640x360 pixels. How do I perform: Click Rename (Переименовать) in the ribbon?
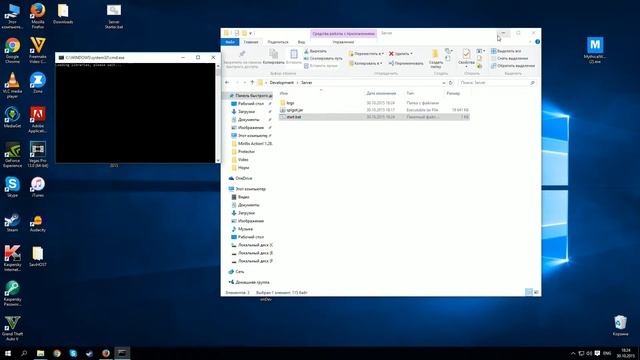[x=406, y=63]
